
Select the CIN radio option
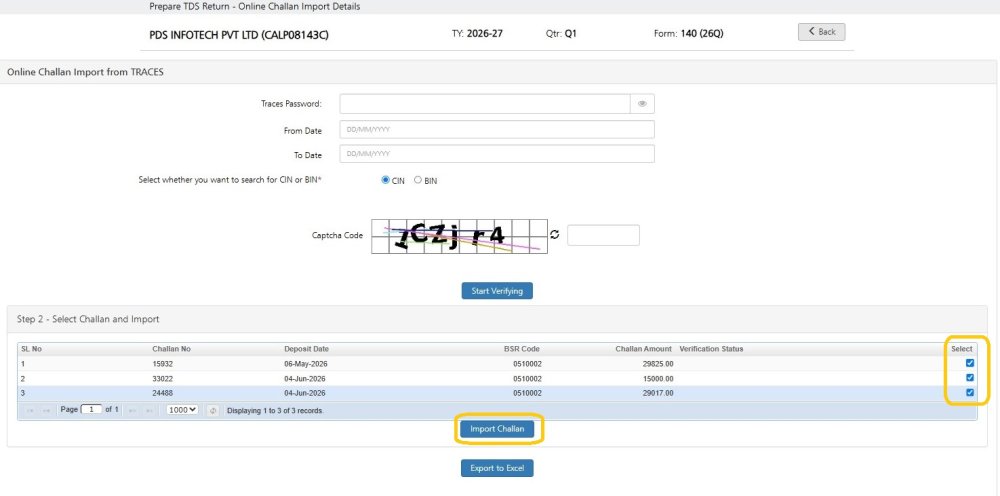point(385,180)
